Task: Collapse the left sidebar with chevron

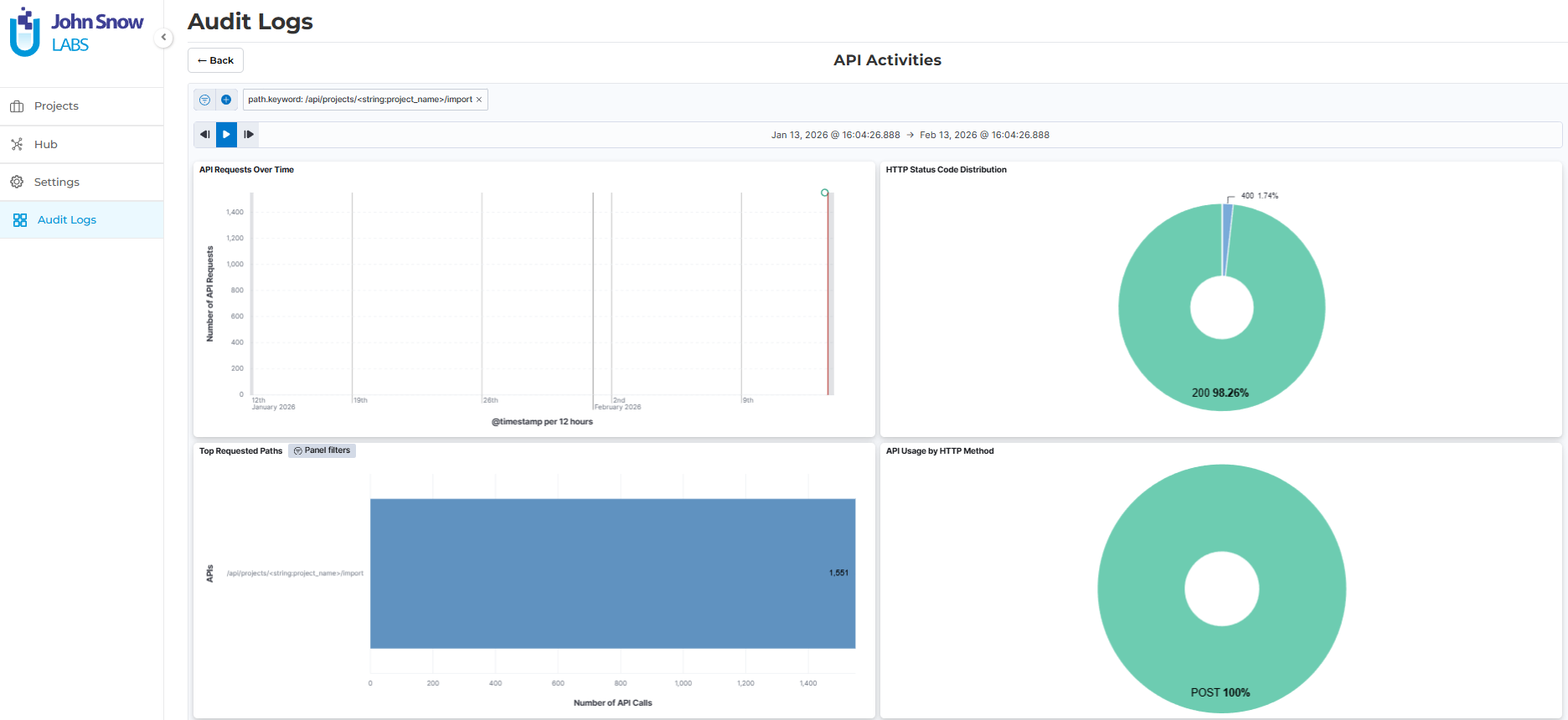Action: (163, 37)
